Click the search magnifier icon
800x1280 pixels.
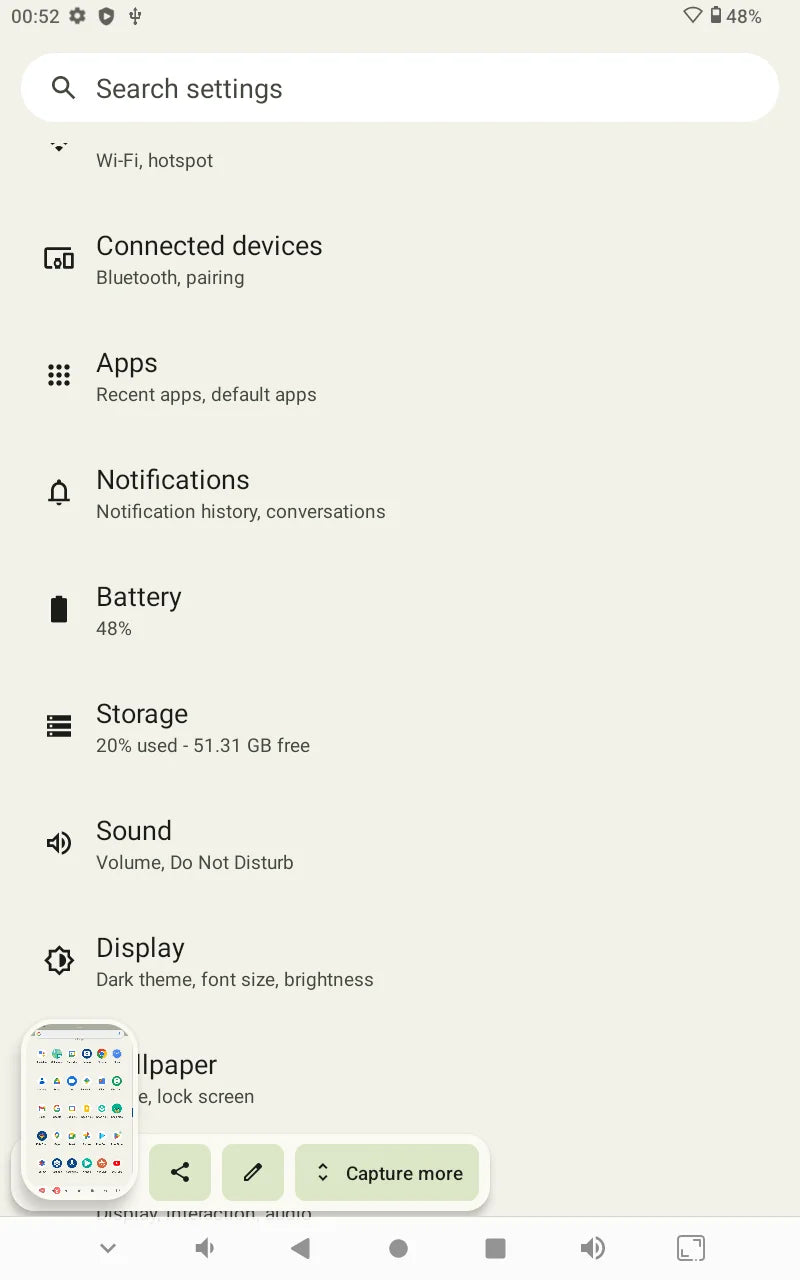(x=63, y=88)
